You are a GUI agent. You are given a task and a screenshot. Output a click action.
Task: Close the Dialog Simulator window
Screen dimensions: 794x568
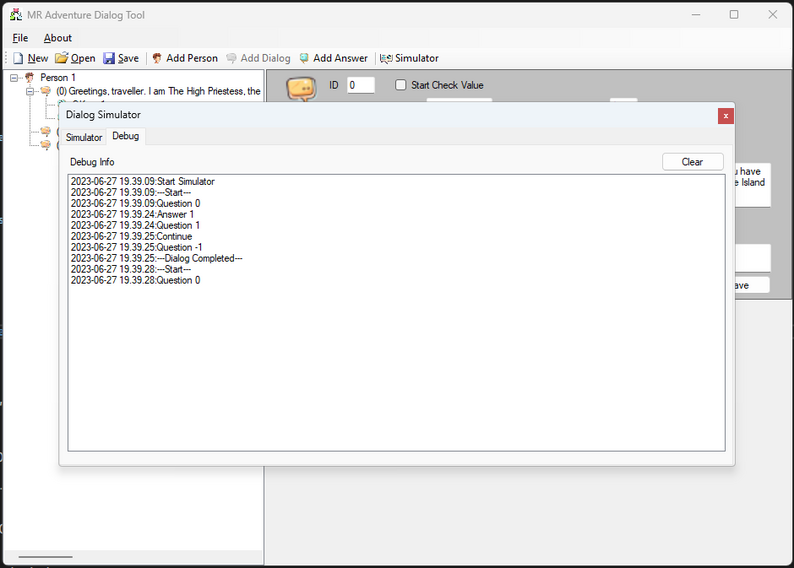726,116
